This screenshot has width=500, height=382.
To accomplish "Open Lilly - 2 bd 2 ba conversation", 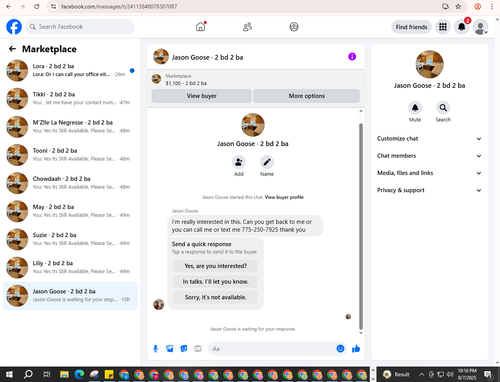I will pos(70,267).
